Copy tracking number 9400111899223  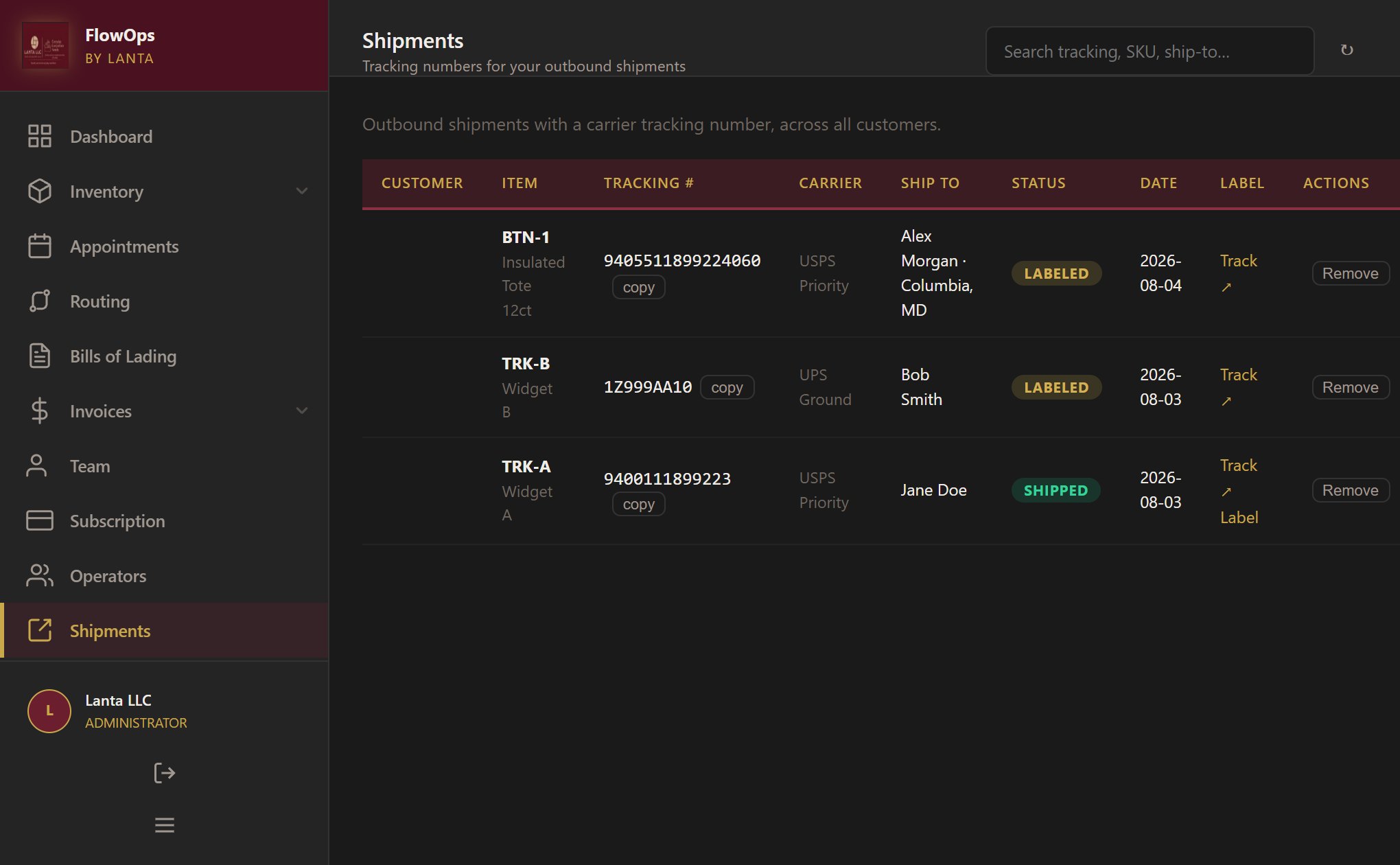[x=638, y=504]
